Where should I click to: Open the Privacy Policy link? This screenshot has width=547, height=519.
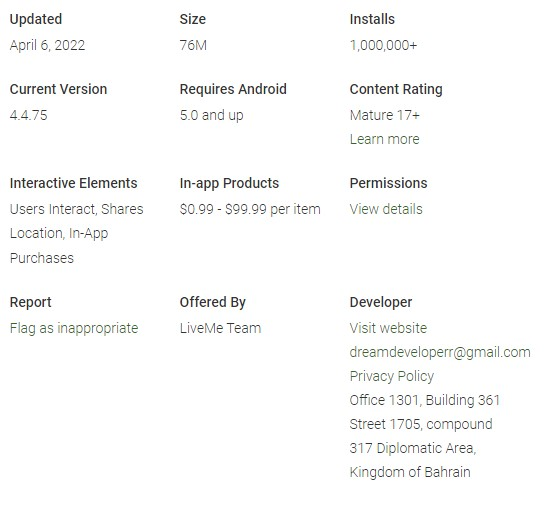pos(392,376)
